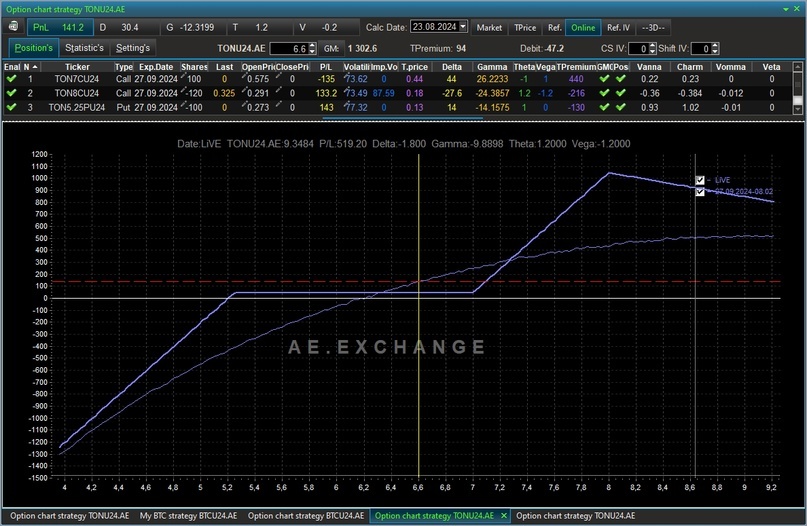Toggle Pos checkmark in TON7CU24 row

click(x=621, y=79)
